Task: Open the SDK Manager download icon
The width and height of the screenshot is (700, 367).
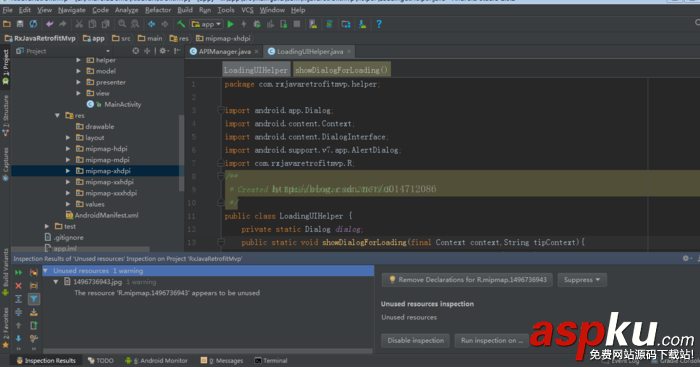Action: click(362, 24)
